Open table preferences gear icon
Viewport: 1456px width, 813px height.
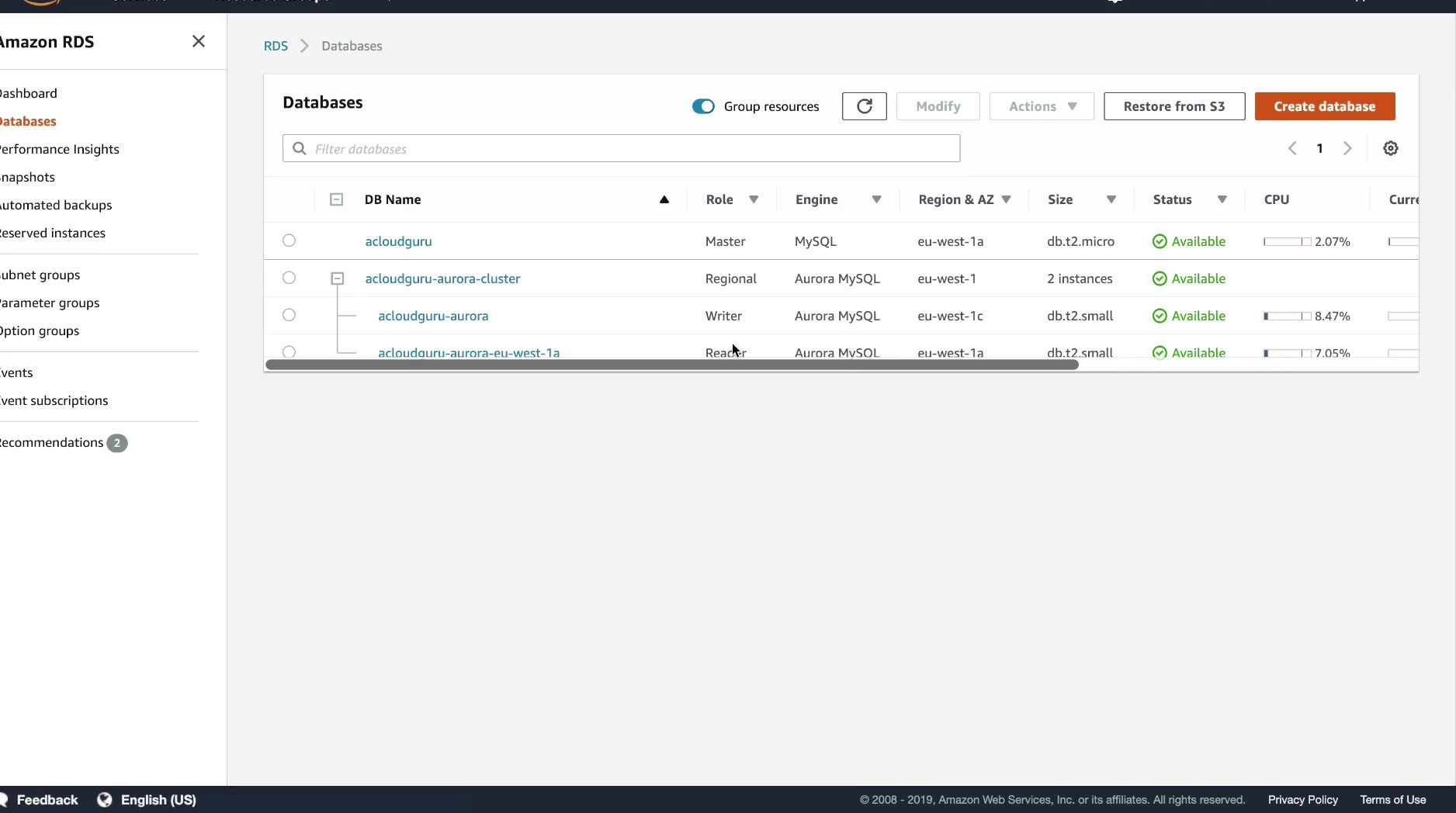click(x=1391, y=148)
